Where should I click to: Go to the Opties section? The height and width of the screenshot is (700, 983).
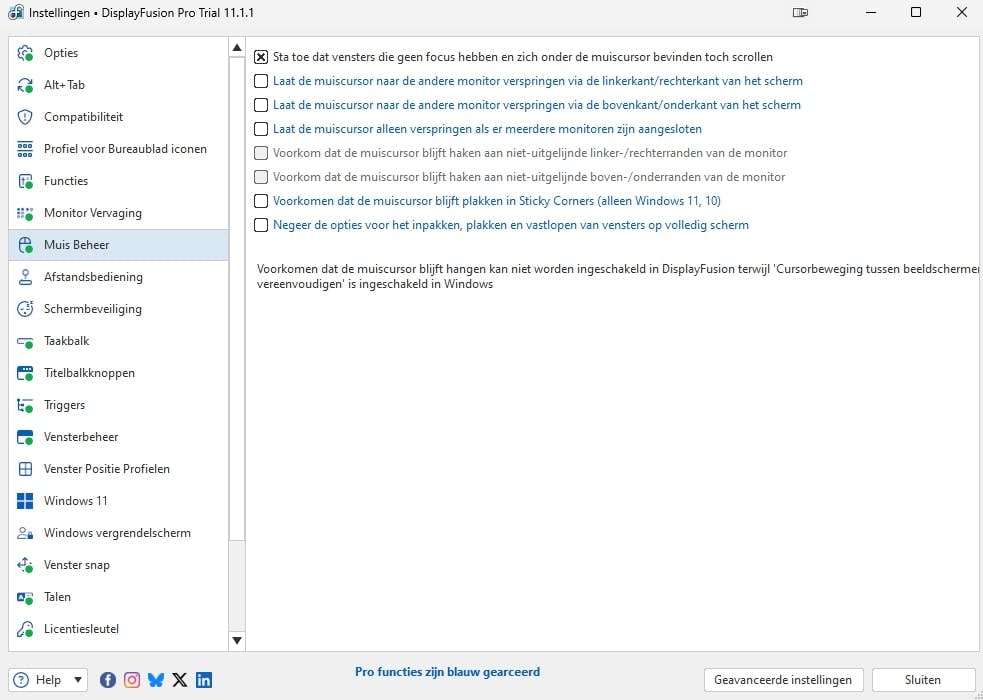coord(118,53)
